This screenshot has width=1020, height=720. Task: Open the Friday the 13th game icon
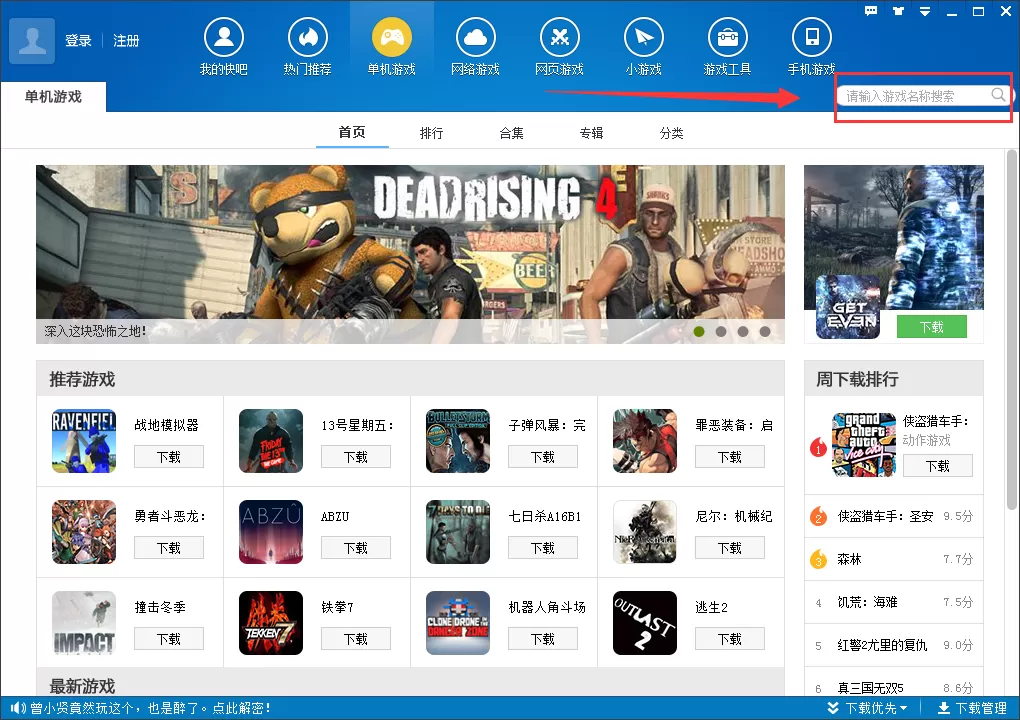pos(271,441)
